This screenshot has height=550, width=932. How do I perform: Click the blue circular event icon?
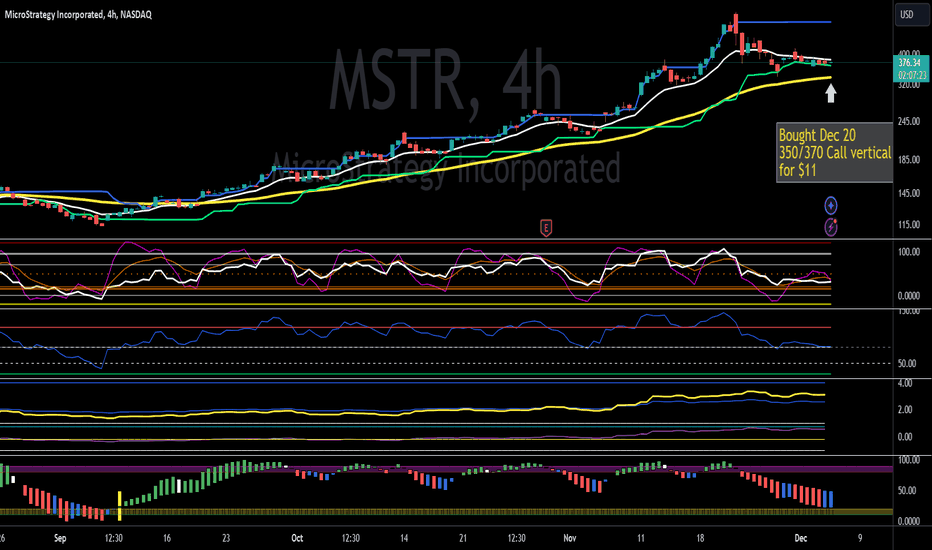[830, 206]
